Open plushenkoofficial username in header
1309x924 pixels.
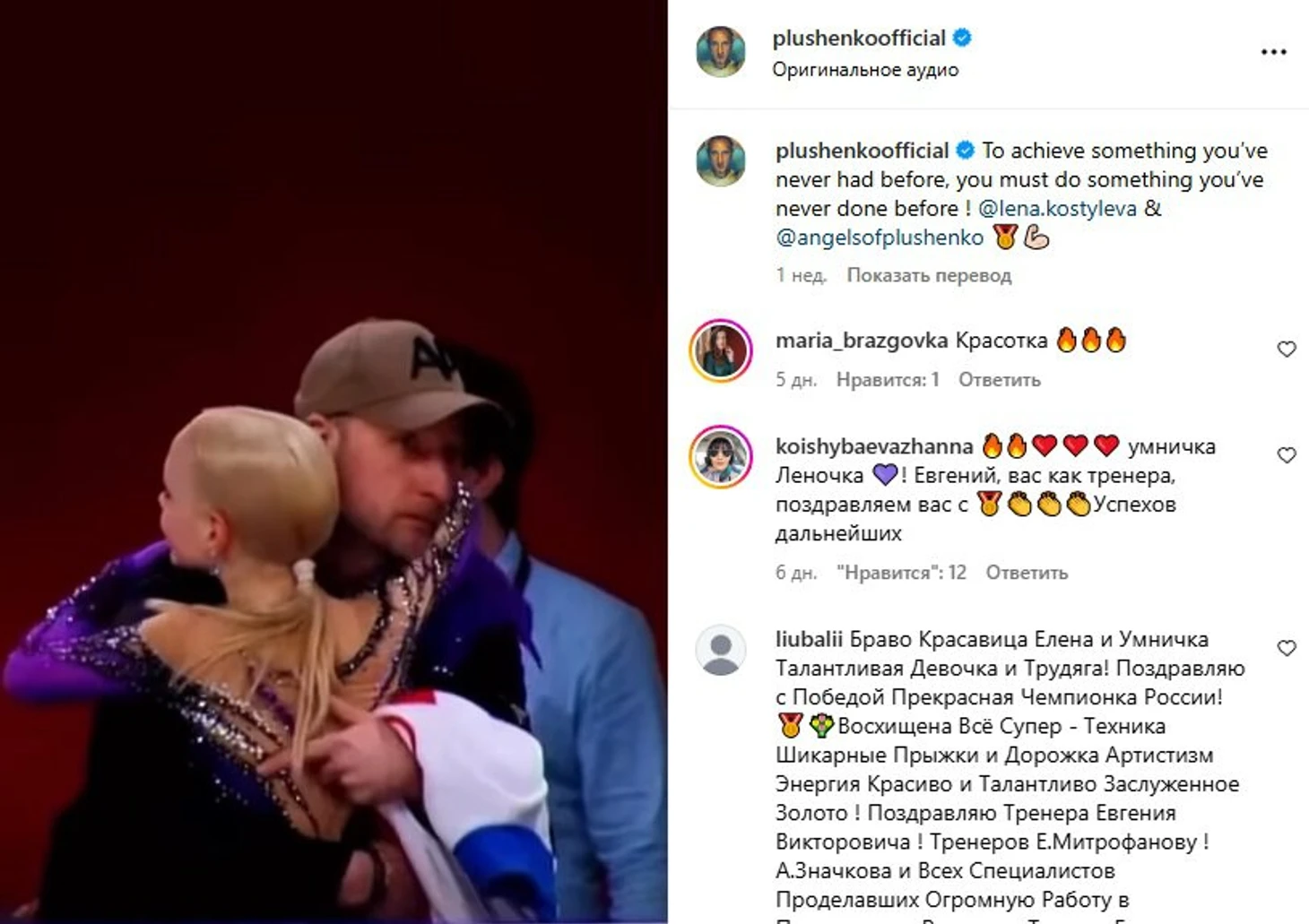859,38
